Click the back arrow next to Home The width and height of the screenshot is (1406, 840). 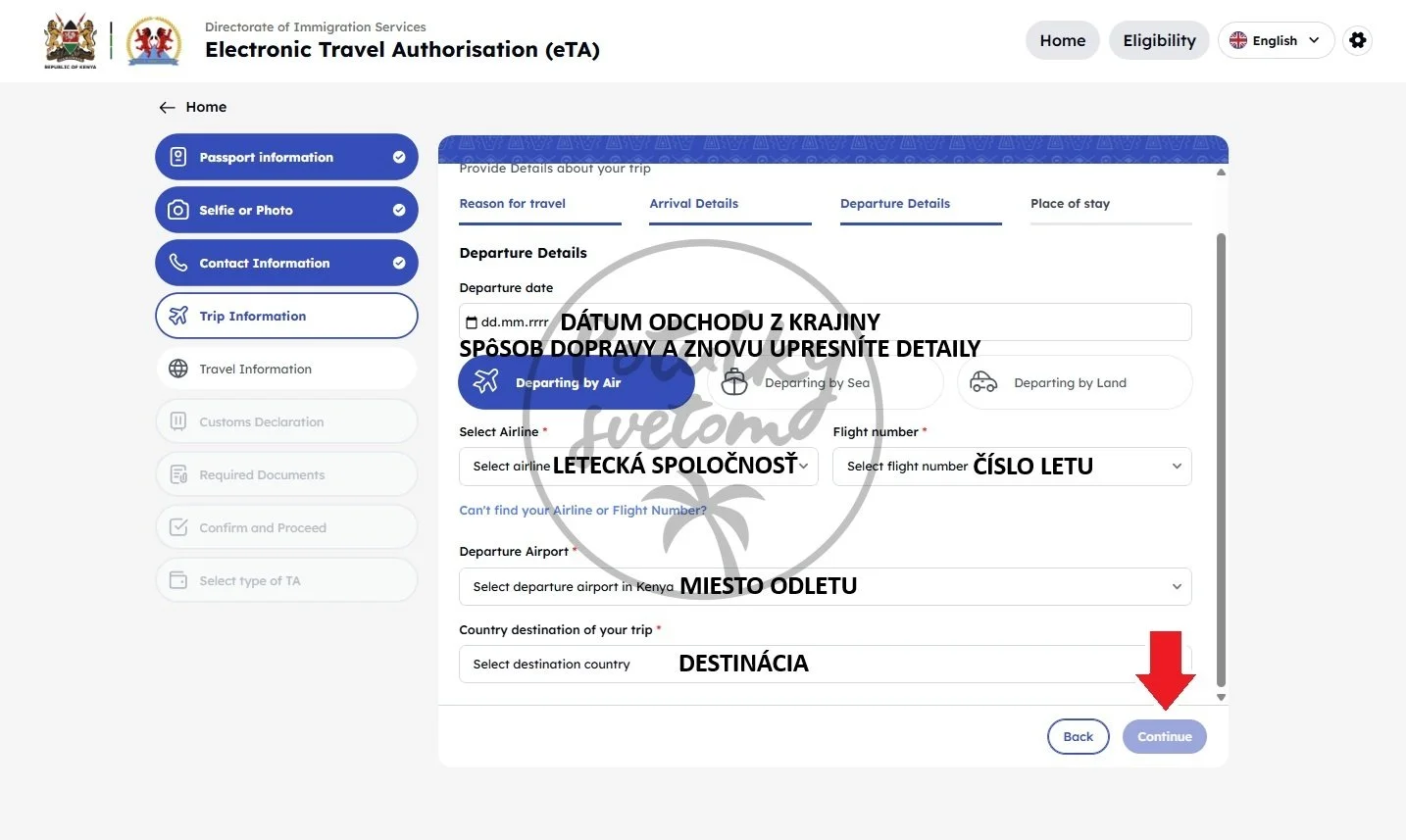(x=168, y=107)
